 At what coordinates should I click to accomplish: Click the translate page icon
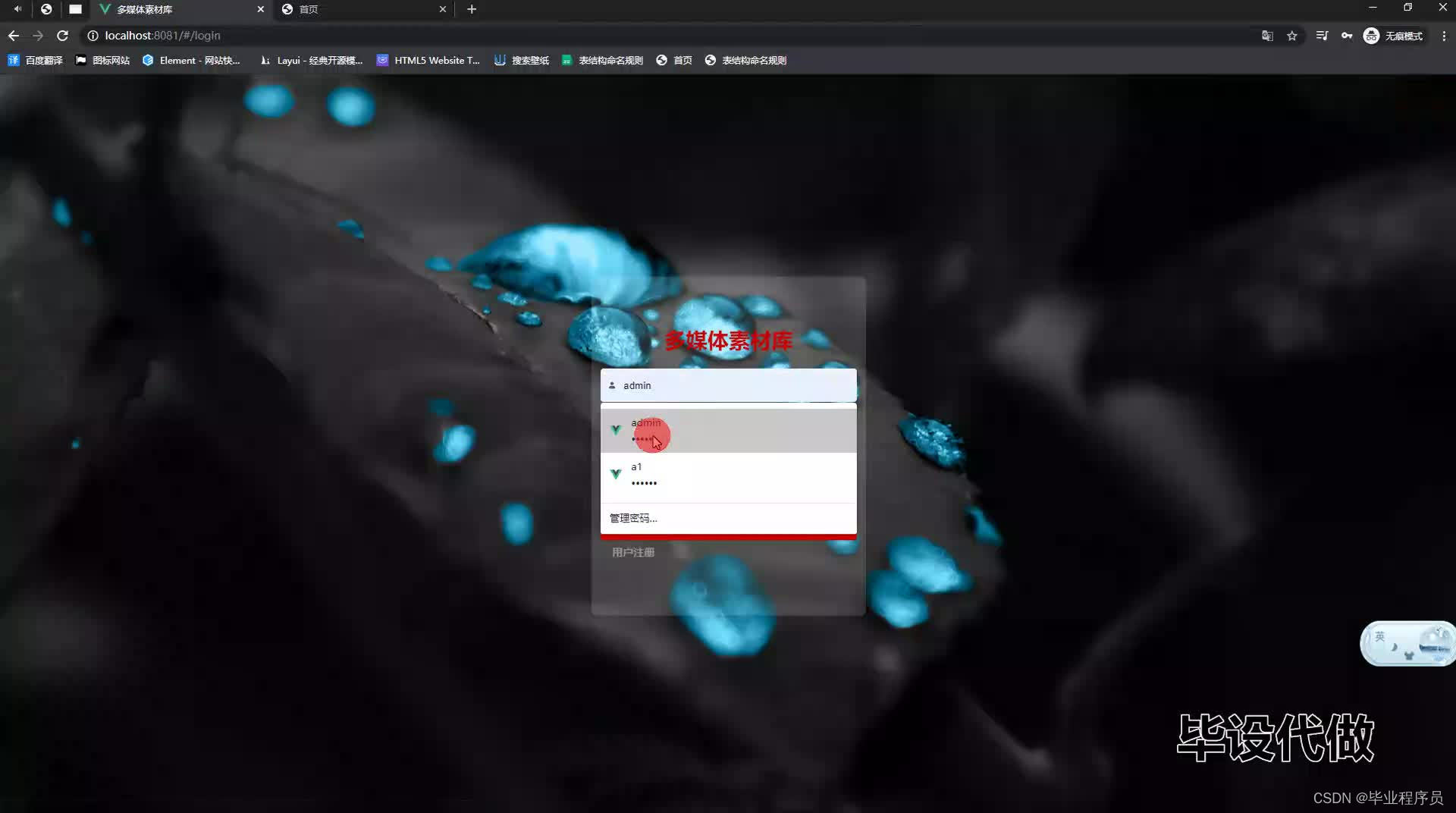tap(1267, 36)
